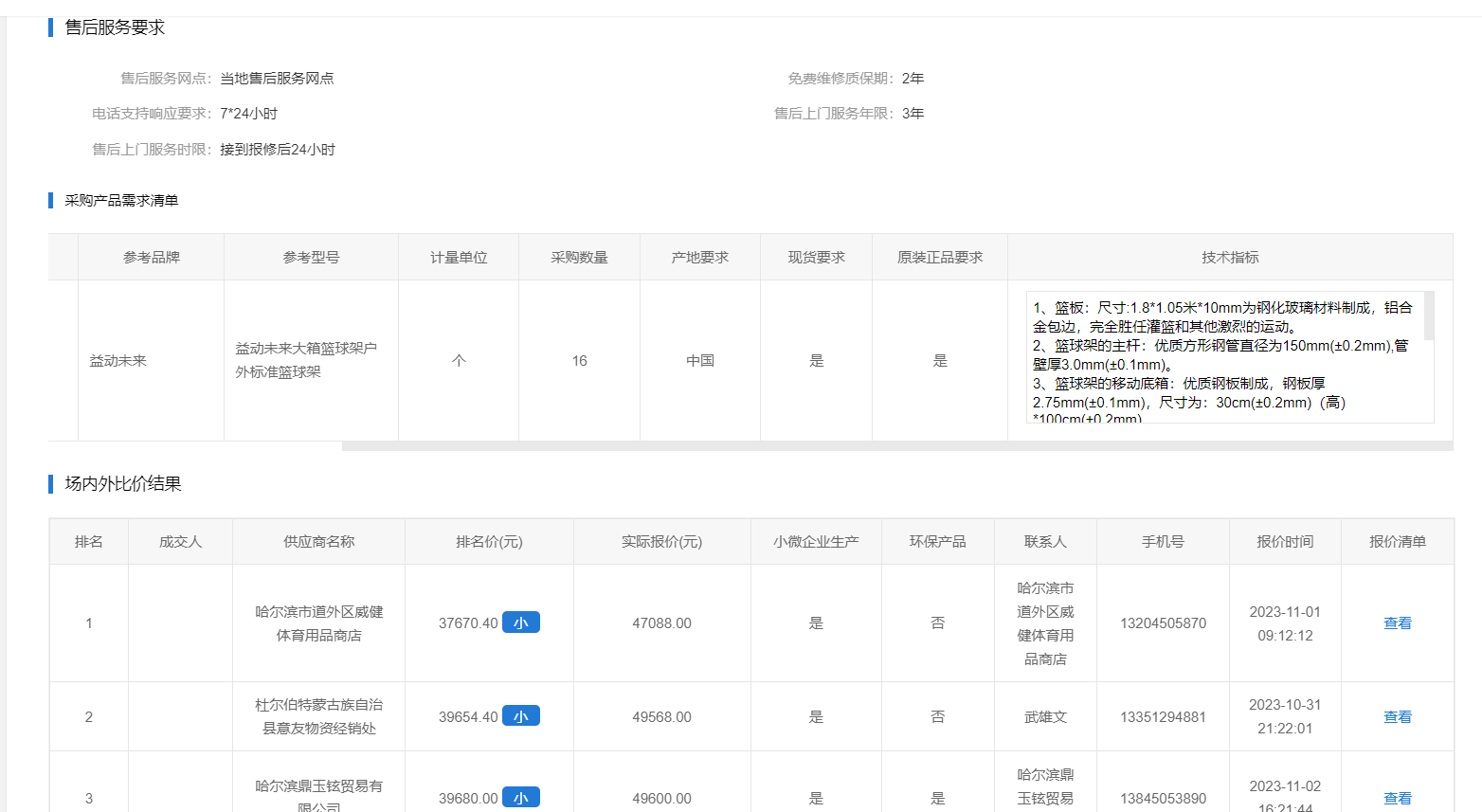Click the 实际报价(元) column header
The width and height of the screenshot is (1482, 812).
[661, 542]
